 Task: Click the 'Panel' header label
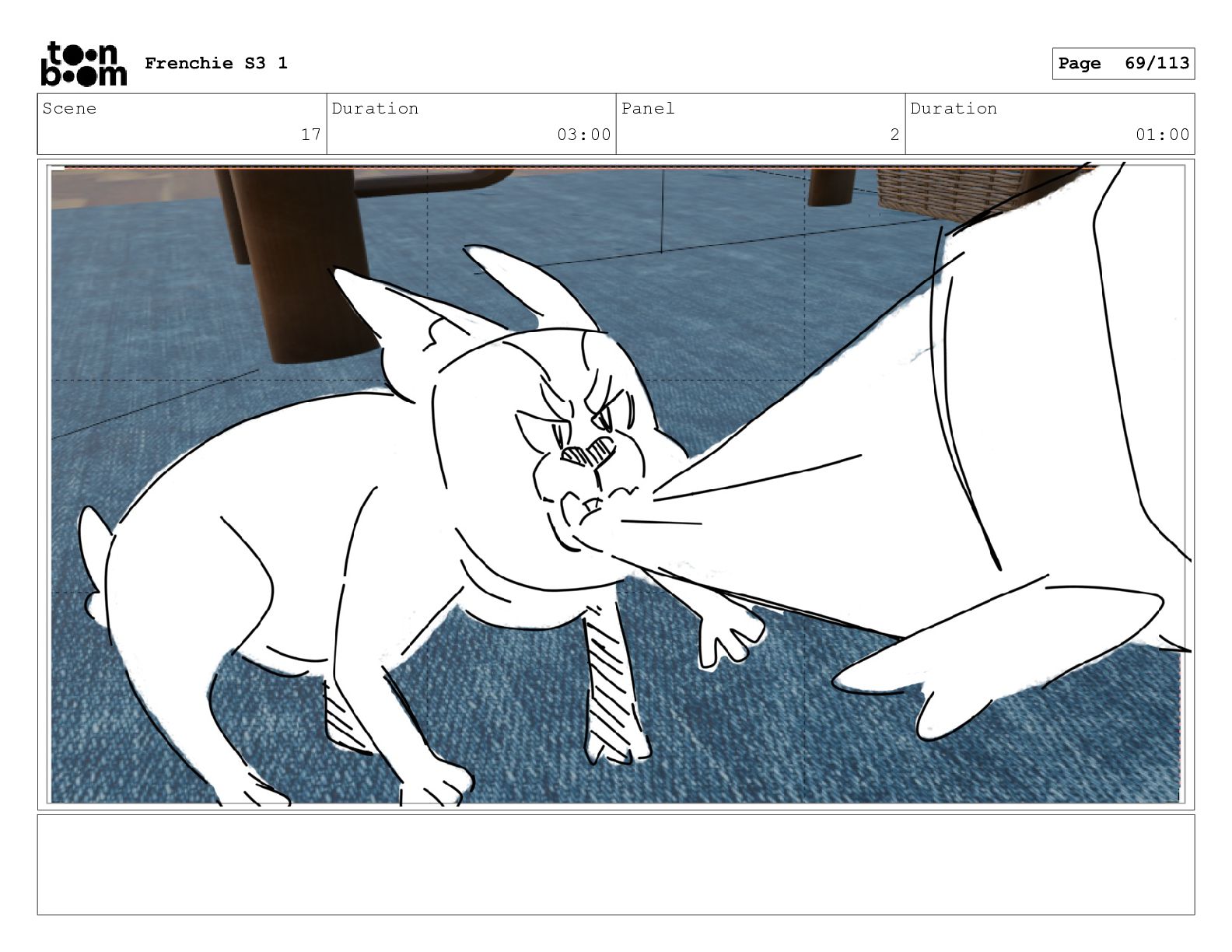[x=648, y=108]
